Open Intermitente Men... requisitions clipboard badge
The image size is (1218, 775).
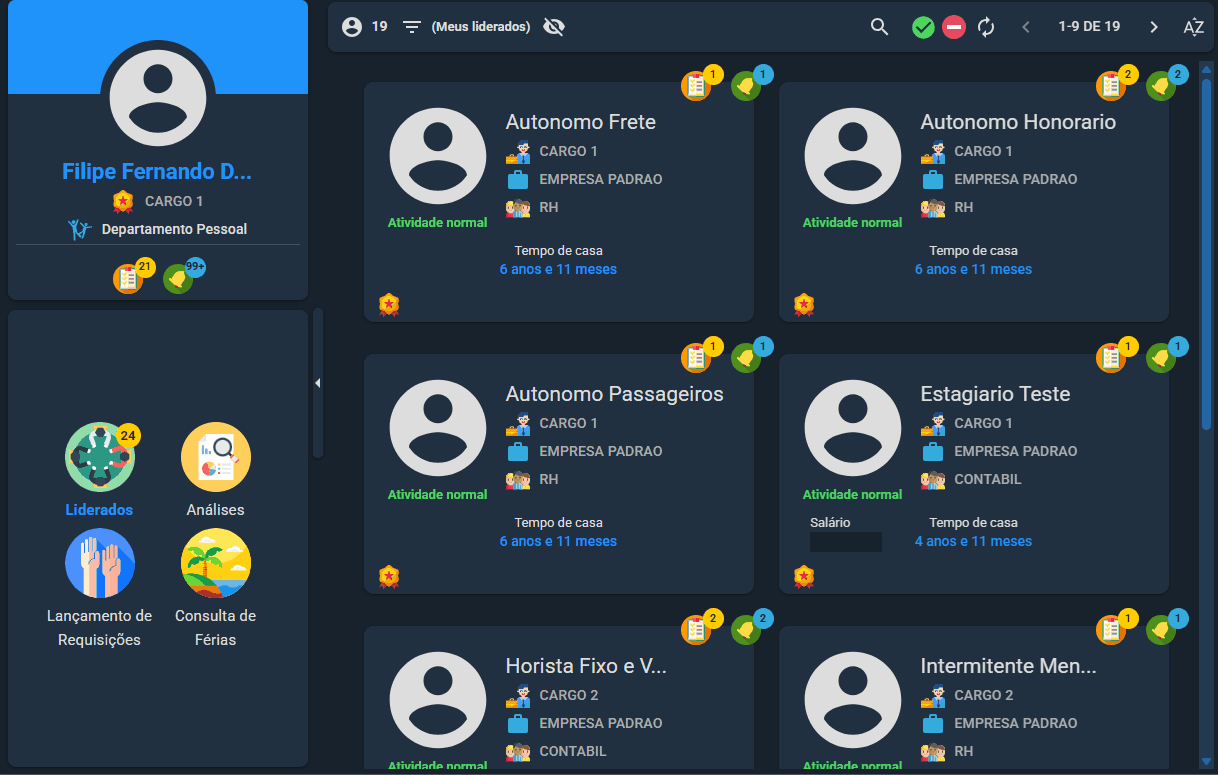[x=1111, y=630]
